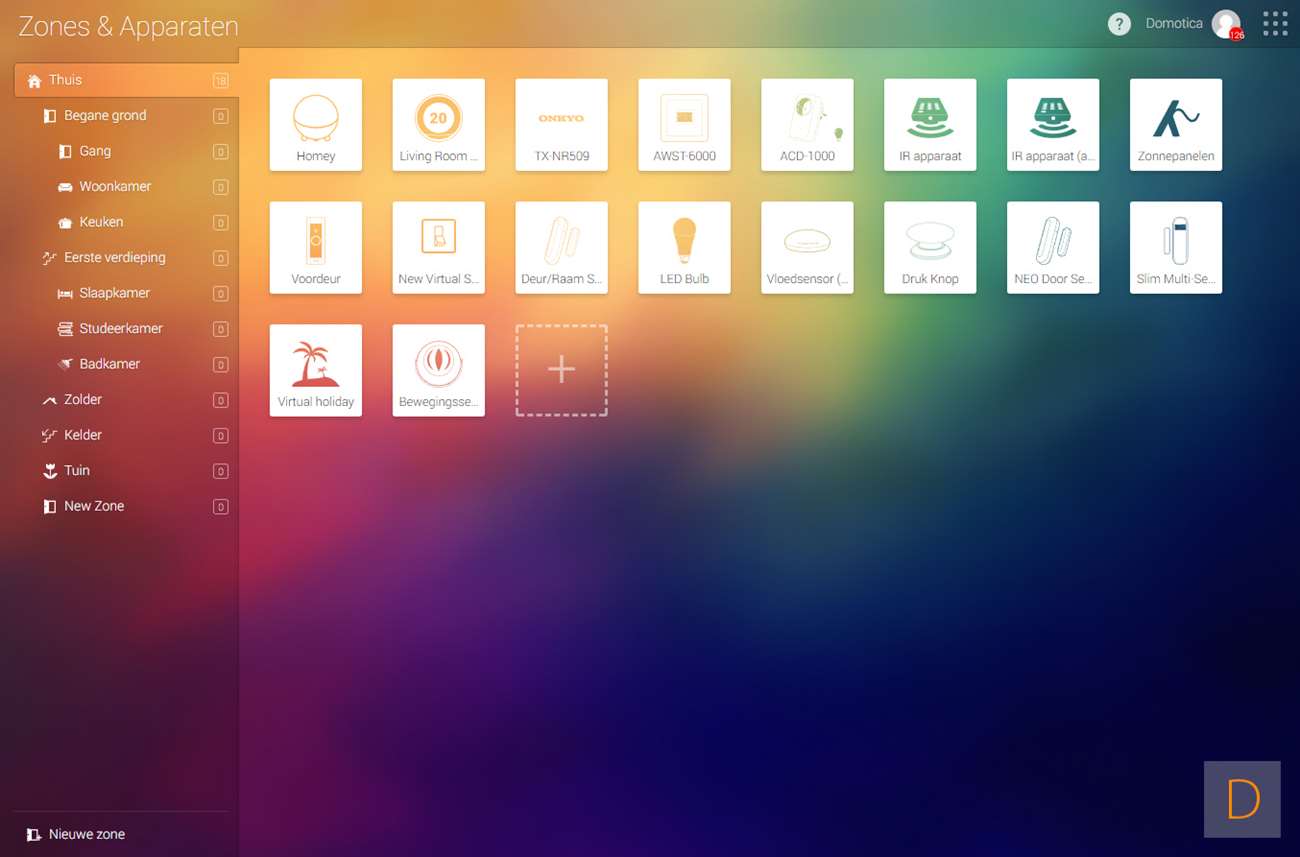Select the Deur/Raam sensor tile

(x=562, y=248)
